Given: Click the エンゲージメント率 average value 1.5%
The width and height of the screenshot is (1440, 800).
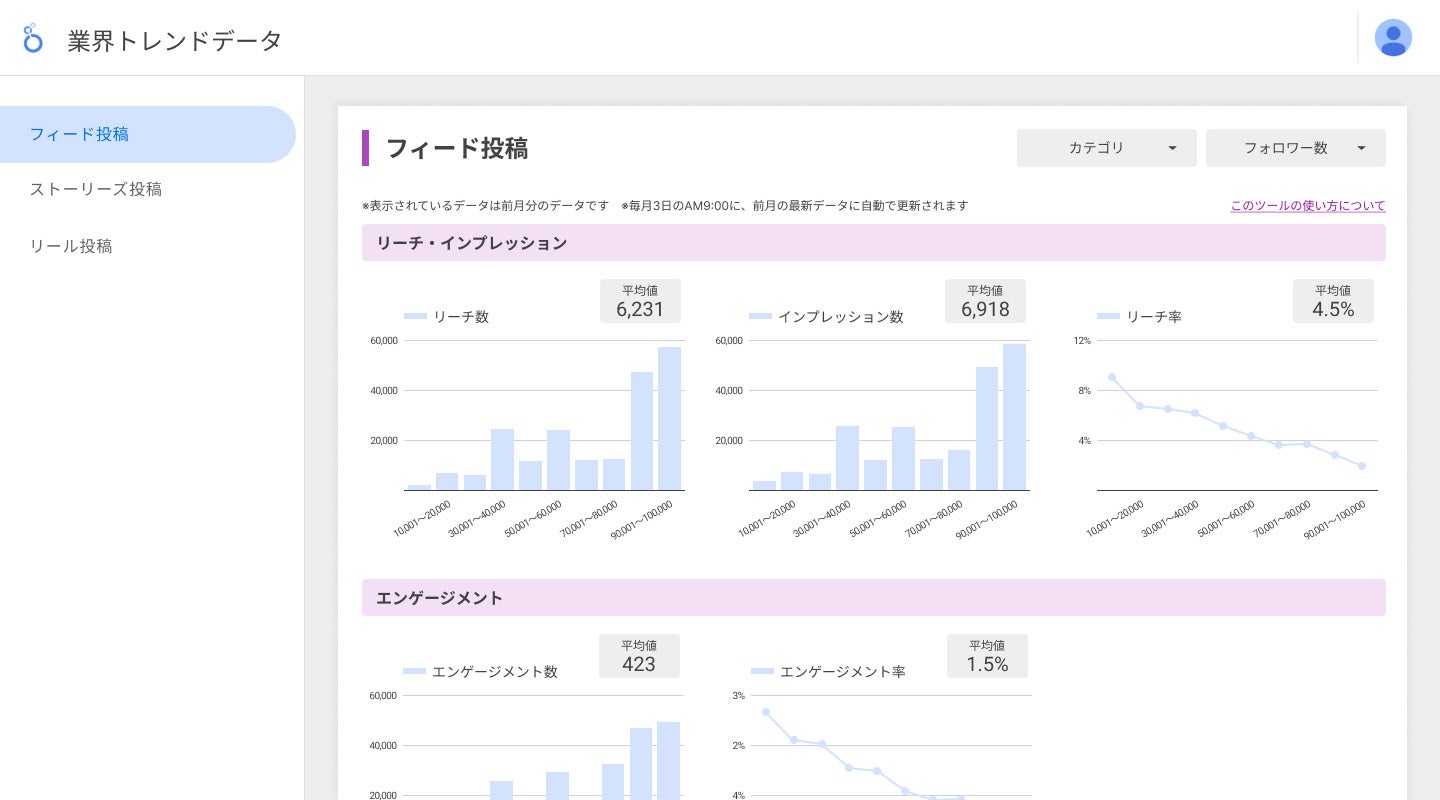Looking at the screenshot, I should pos(987,665).
